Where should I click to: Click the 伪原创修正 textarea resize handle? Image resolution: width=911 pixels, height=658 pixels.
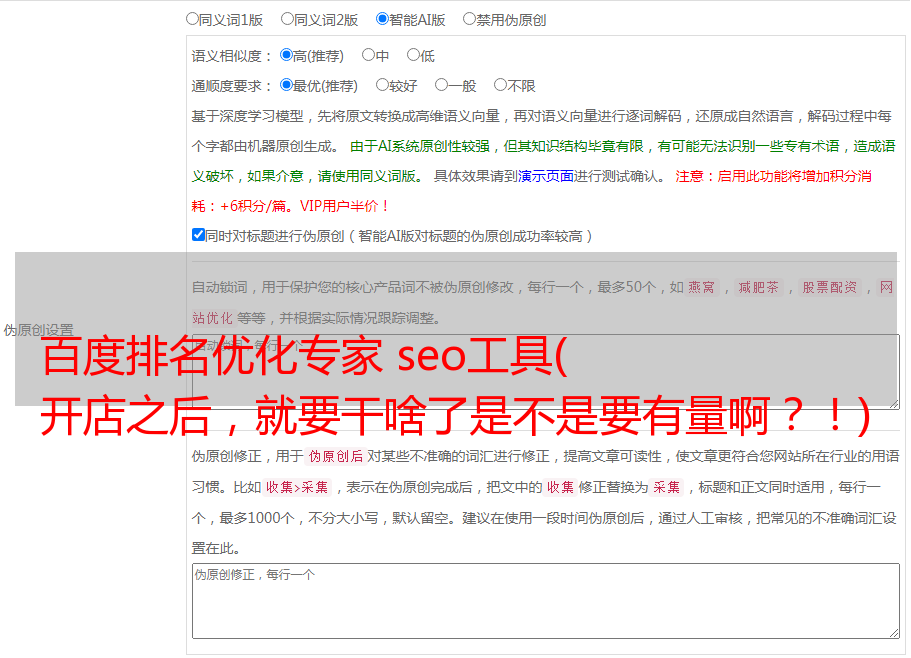point(894,633)
